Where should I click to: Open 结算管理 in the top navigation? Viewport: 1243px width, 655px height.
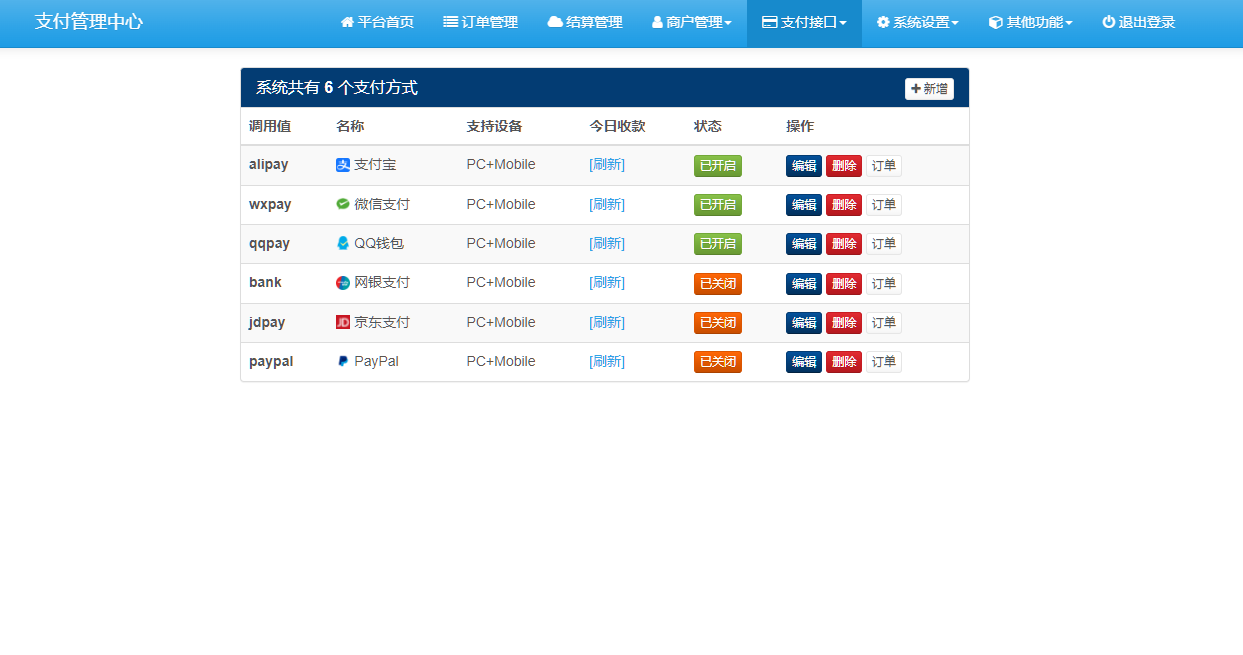point(585,22)
